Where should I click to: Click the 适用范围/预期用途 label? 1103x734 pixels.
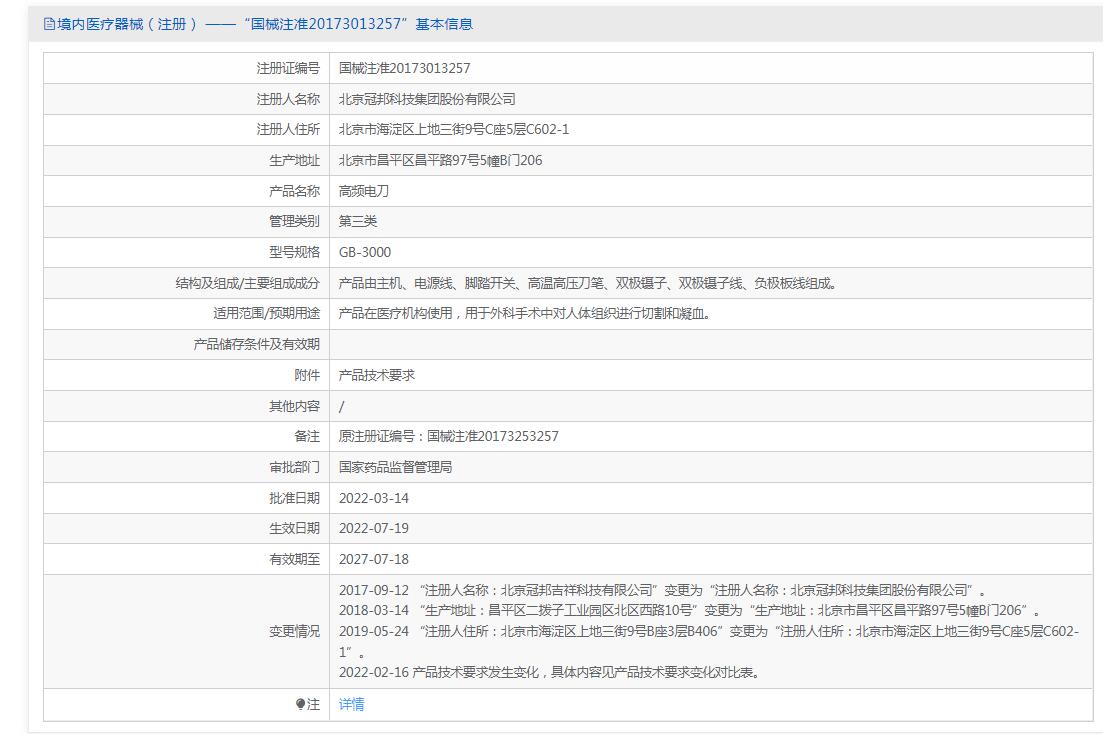click(x=267, y=313)
